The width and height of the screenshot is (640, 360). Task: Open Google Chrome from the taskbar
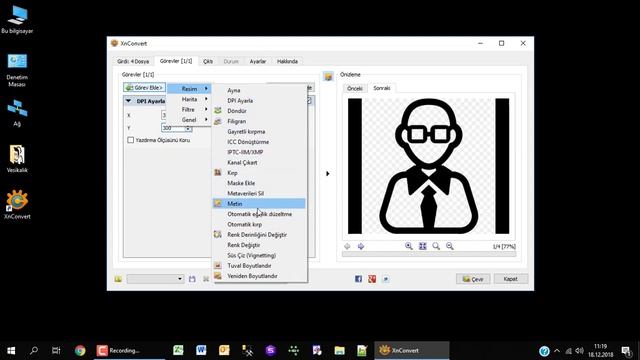click(80, 350)
